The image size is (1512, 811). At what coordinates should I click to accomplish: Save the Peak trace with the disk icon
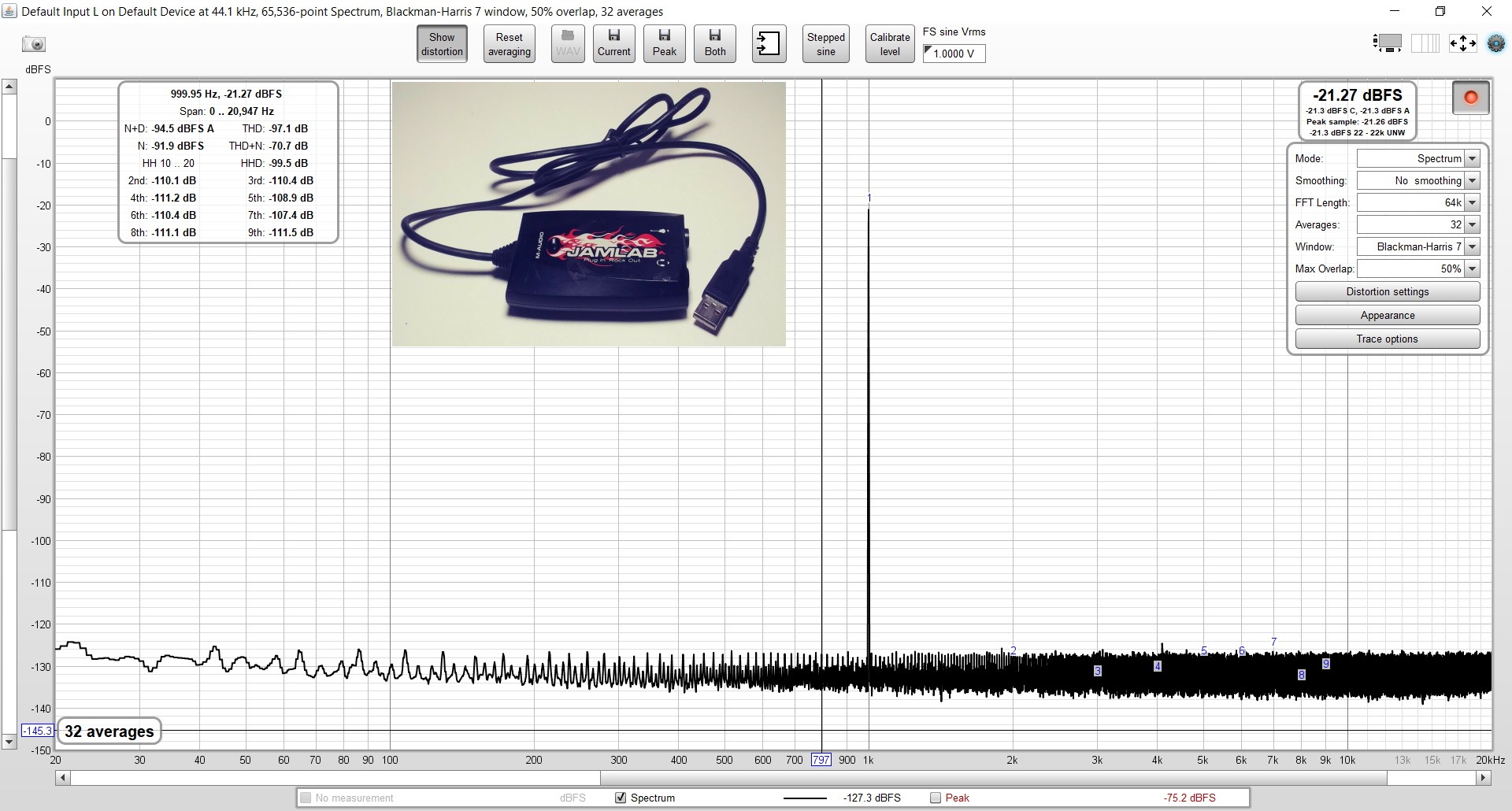pyautogui.click(x=664, y=44)
